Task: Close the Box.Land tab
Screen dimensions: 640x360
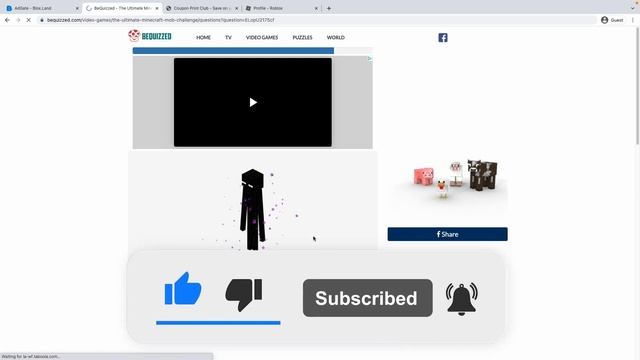Action: [77, 8]
